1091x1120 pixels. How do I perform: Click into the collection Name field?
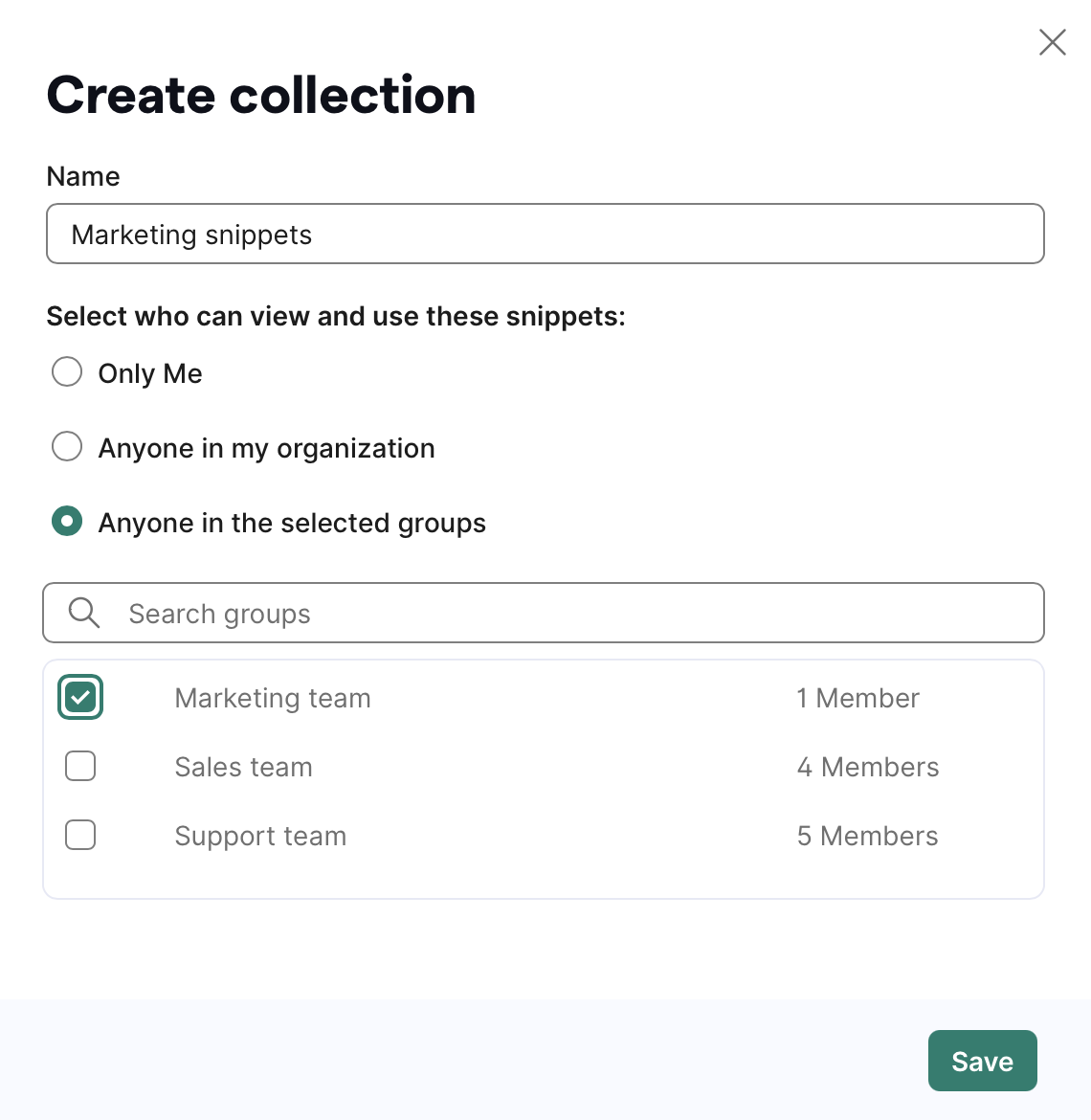(x=545, y=234)
